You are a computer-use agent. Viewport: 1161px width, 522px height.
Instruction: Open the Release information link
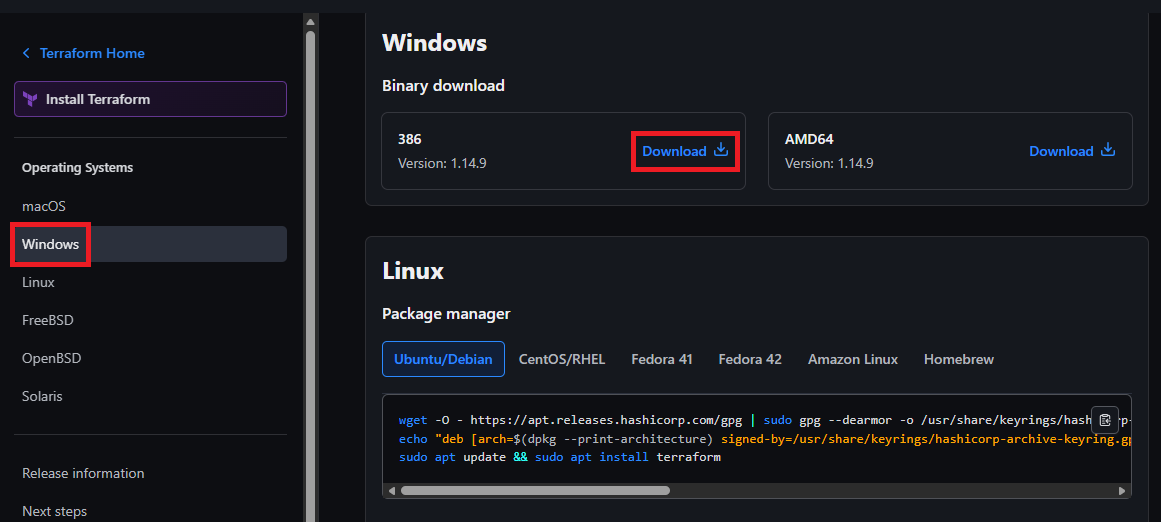(x=83, y=473)
